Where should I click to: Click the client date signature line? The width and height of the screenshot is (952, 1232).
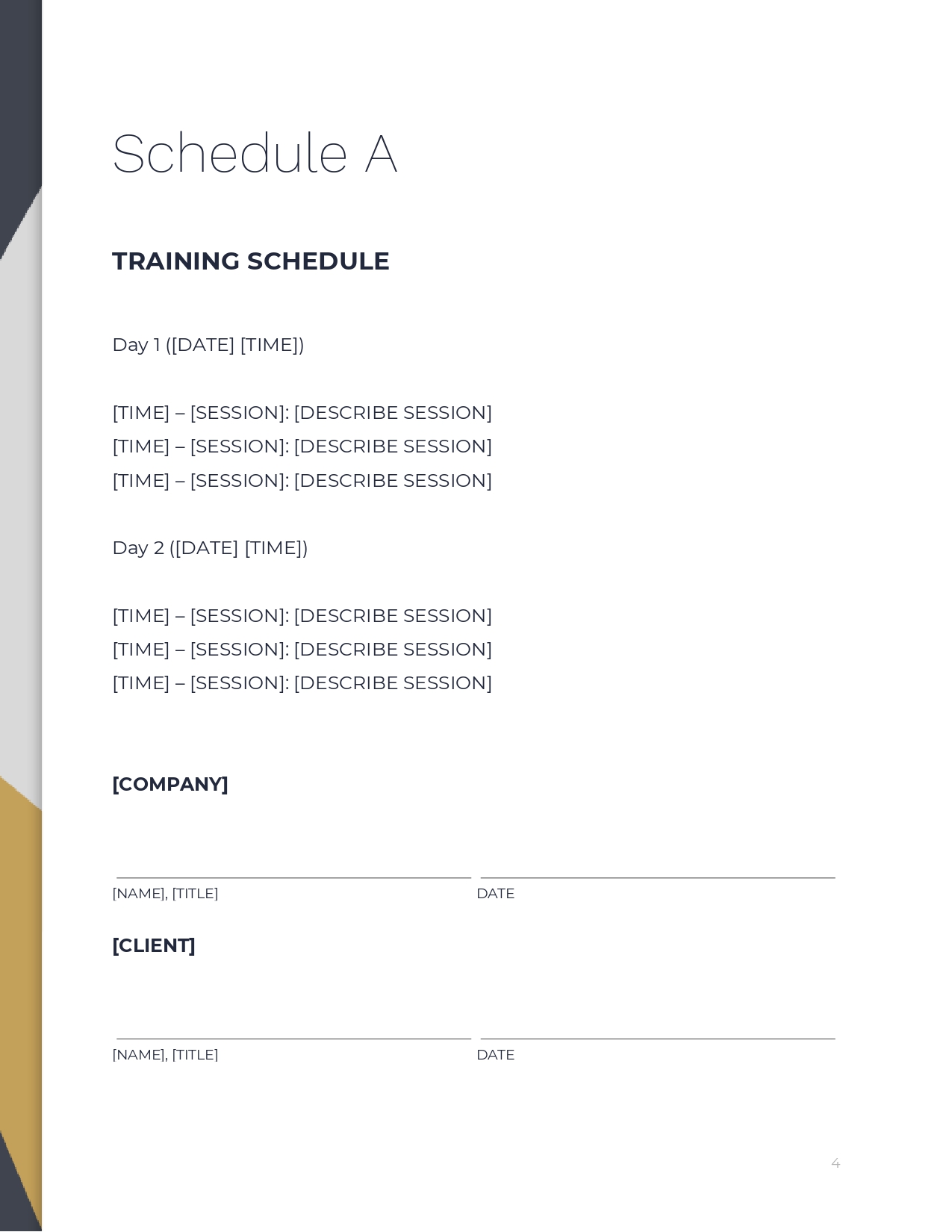(657, 1038)
